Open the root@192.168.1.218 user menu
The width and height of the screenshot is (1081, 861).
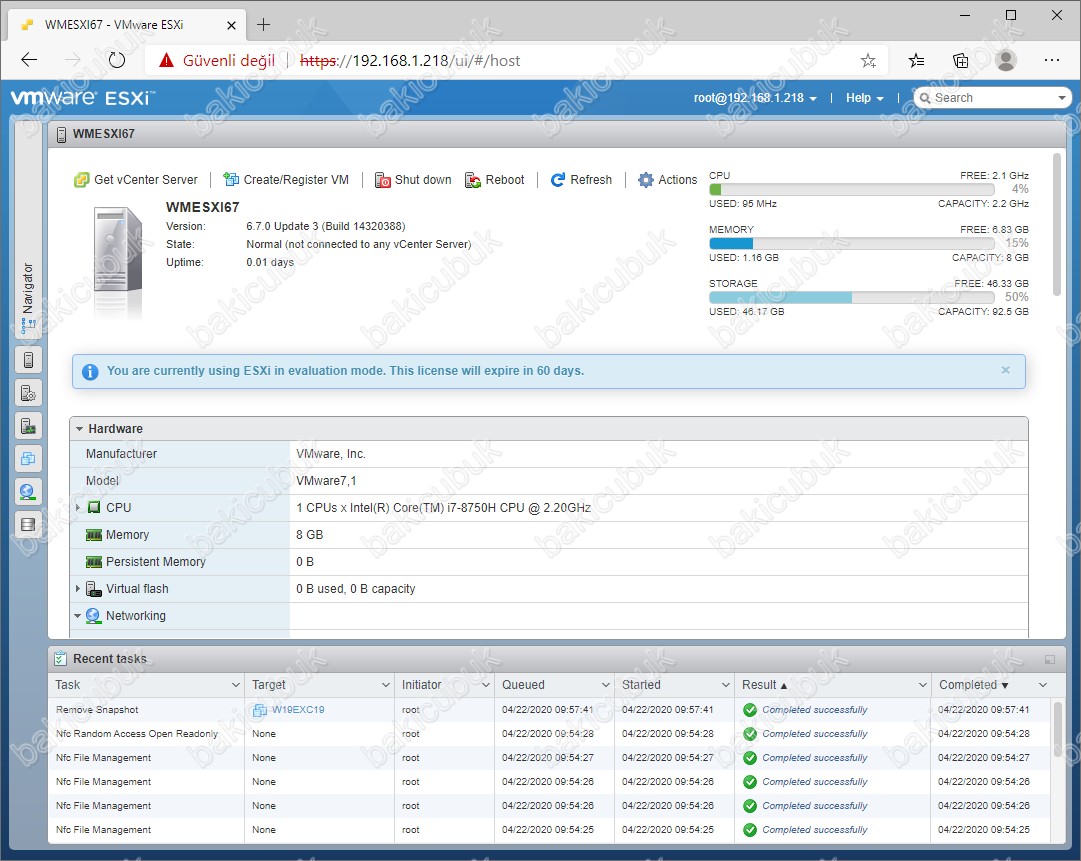755,98
